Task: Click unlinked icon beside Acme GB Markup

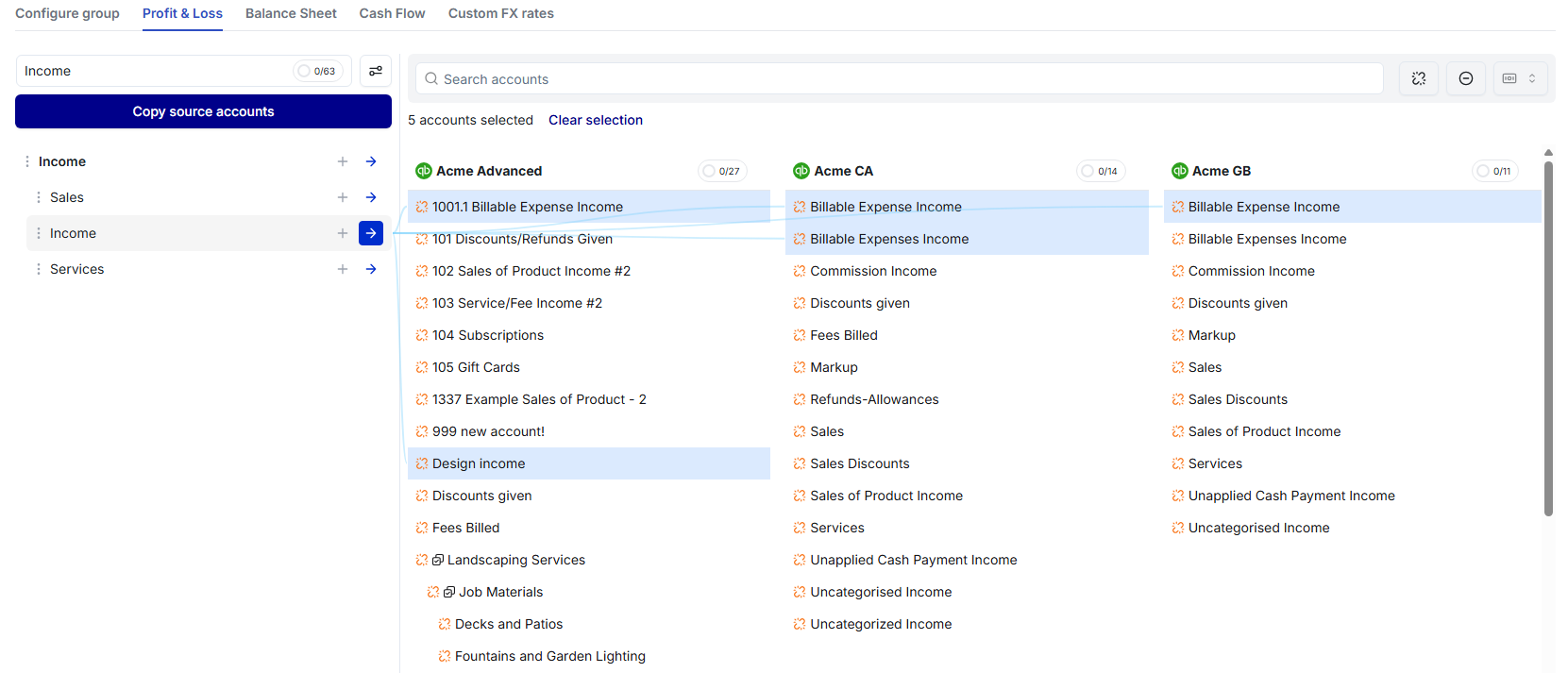Action: (1178, 335)
